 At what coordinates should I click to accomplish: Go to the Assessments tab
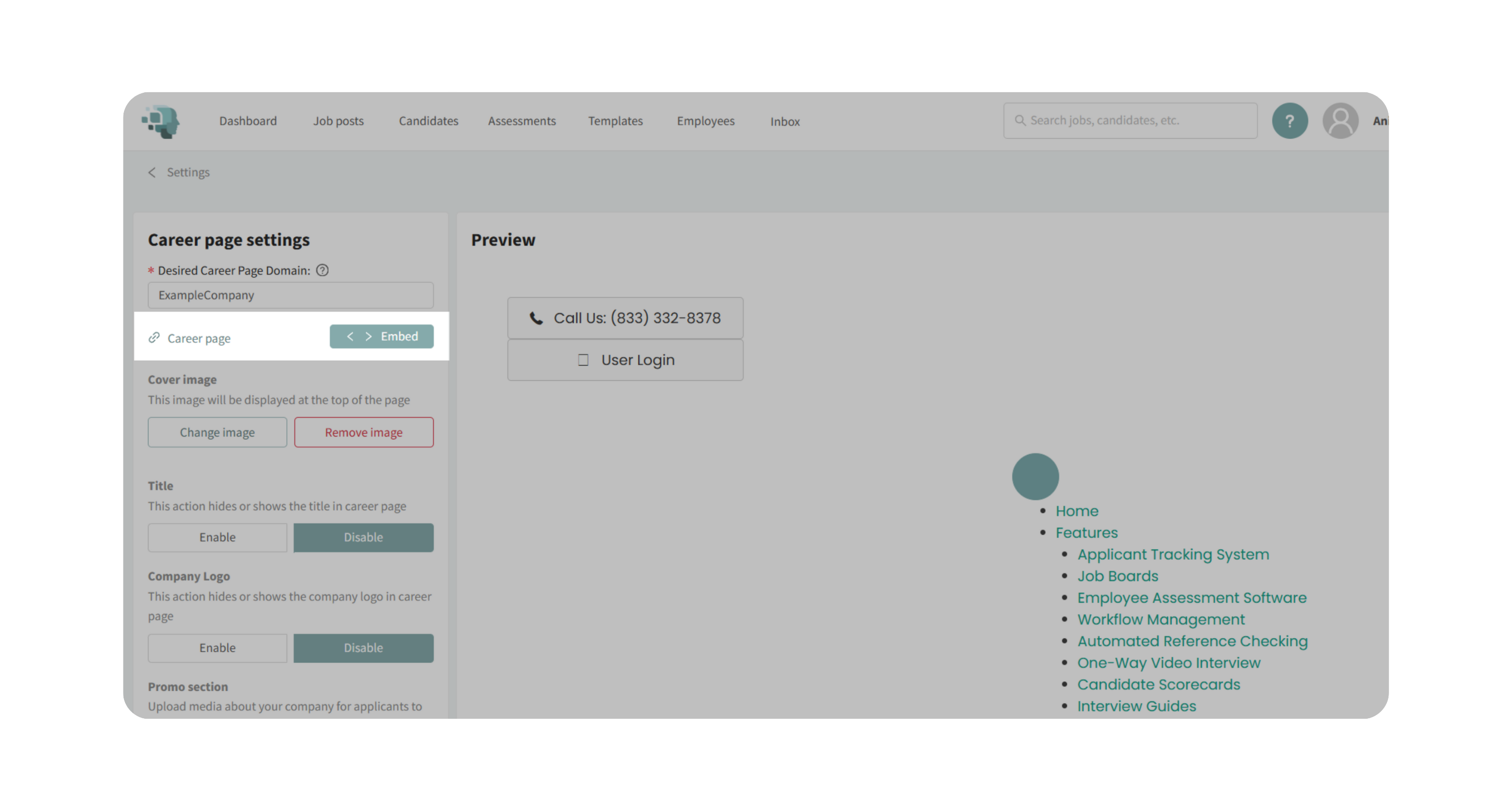[522, 121]
